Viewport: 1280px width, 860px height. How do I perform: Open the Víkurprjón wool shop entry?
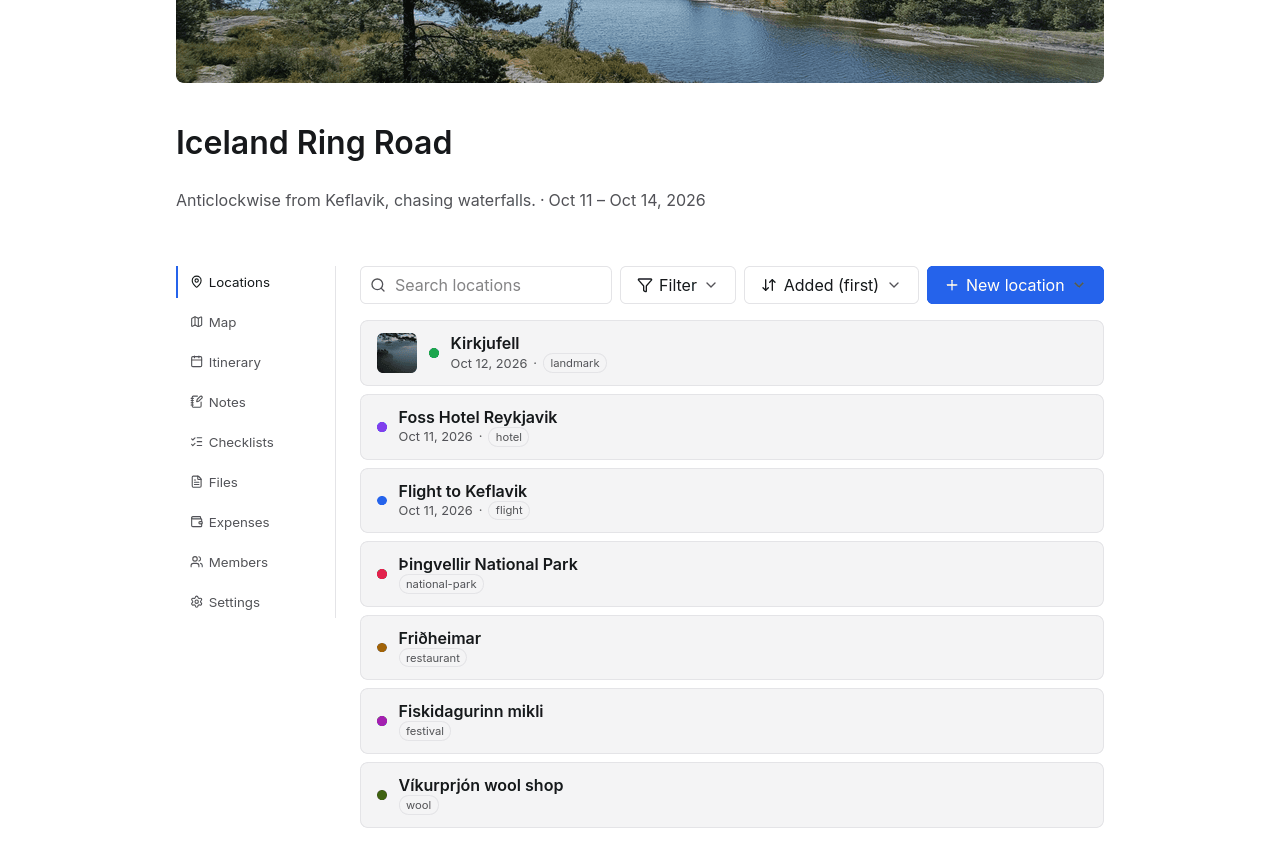(732, 795)
